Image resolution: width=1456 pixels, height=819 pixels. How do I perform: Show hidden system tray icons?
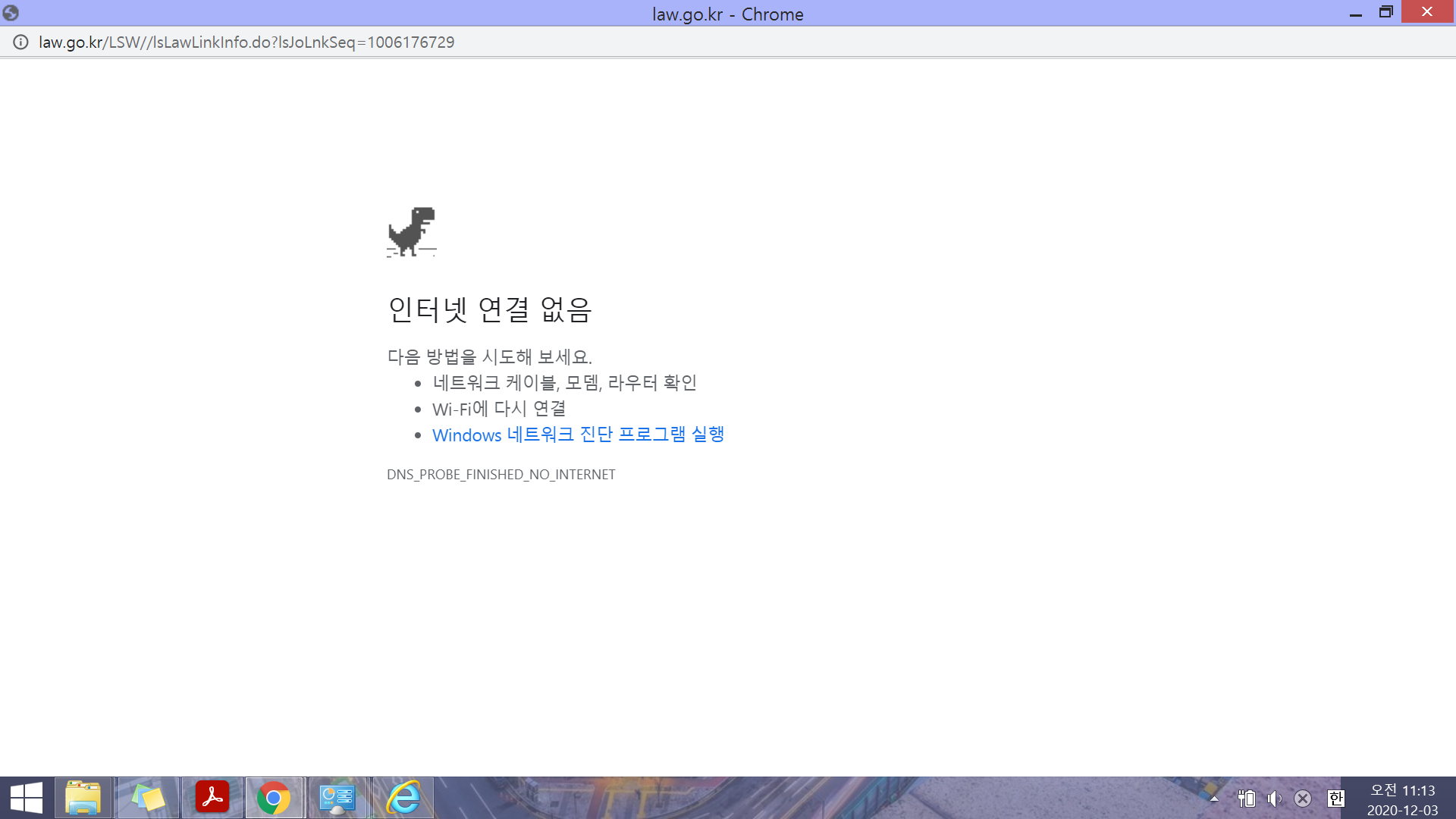click(1214, 799)
